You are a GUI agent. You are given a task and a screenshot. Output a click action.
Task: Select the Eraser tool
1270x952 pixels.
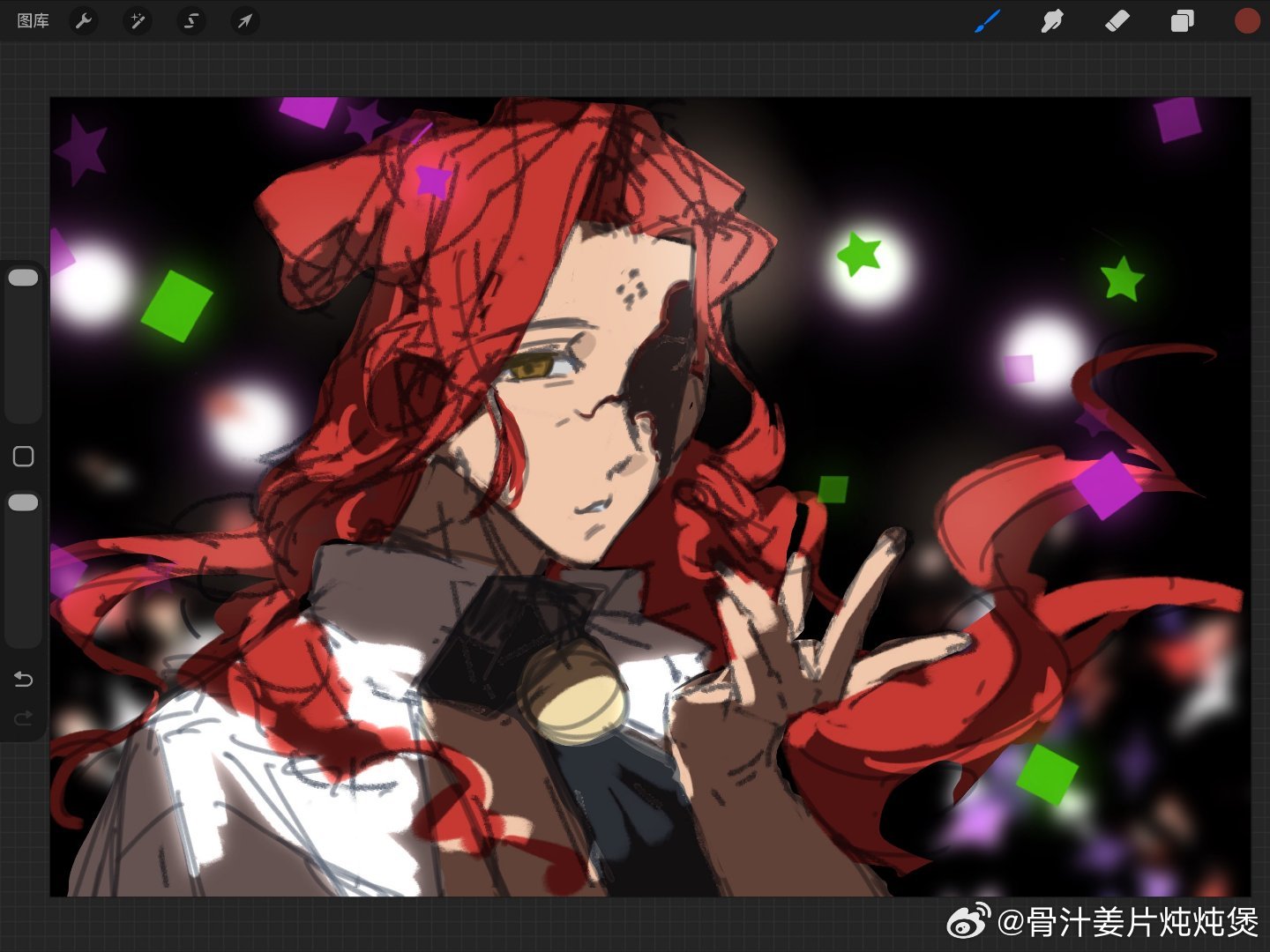[x=1117, y=20]
